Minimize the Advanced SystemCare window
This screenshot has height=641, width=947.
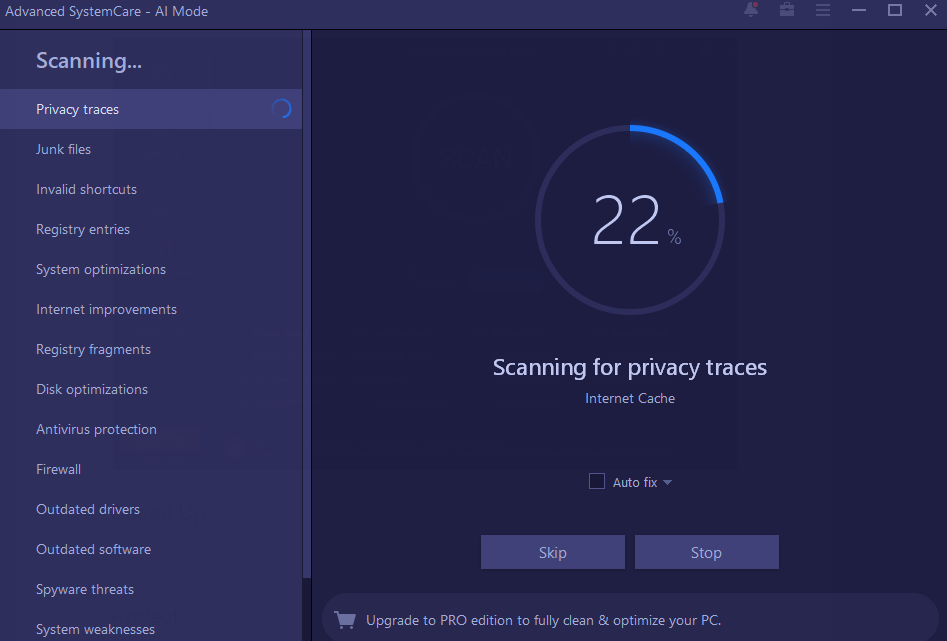point(859,10)
